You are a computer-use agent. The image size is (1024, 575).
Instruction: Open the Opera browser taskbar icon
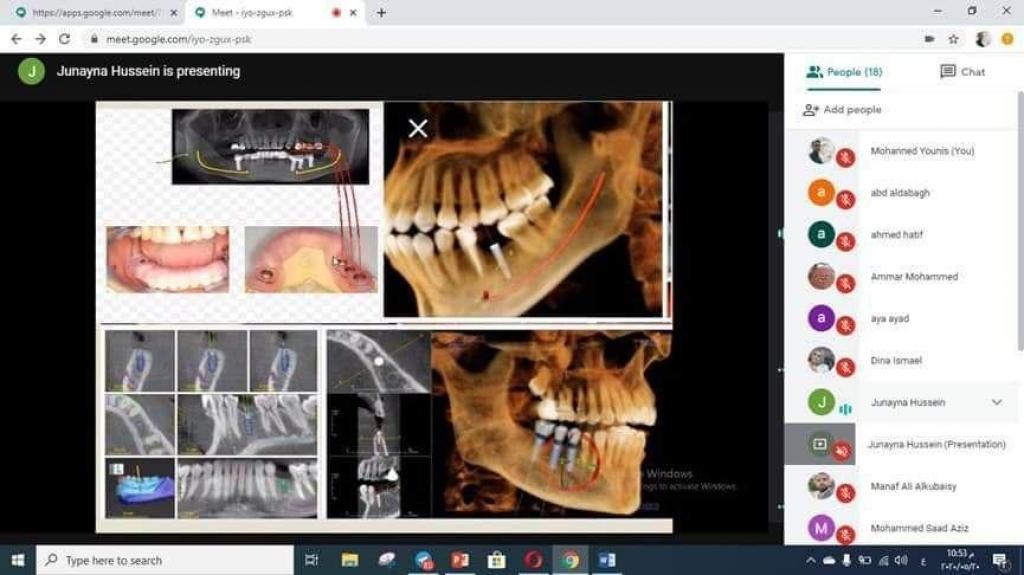tap(533, 560)
